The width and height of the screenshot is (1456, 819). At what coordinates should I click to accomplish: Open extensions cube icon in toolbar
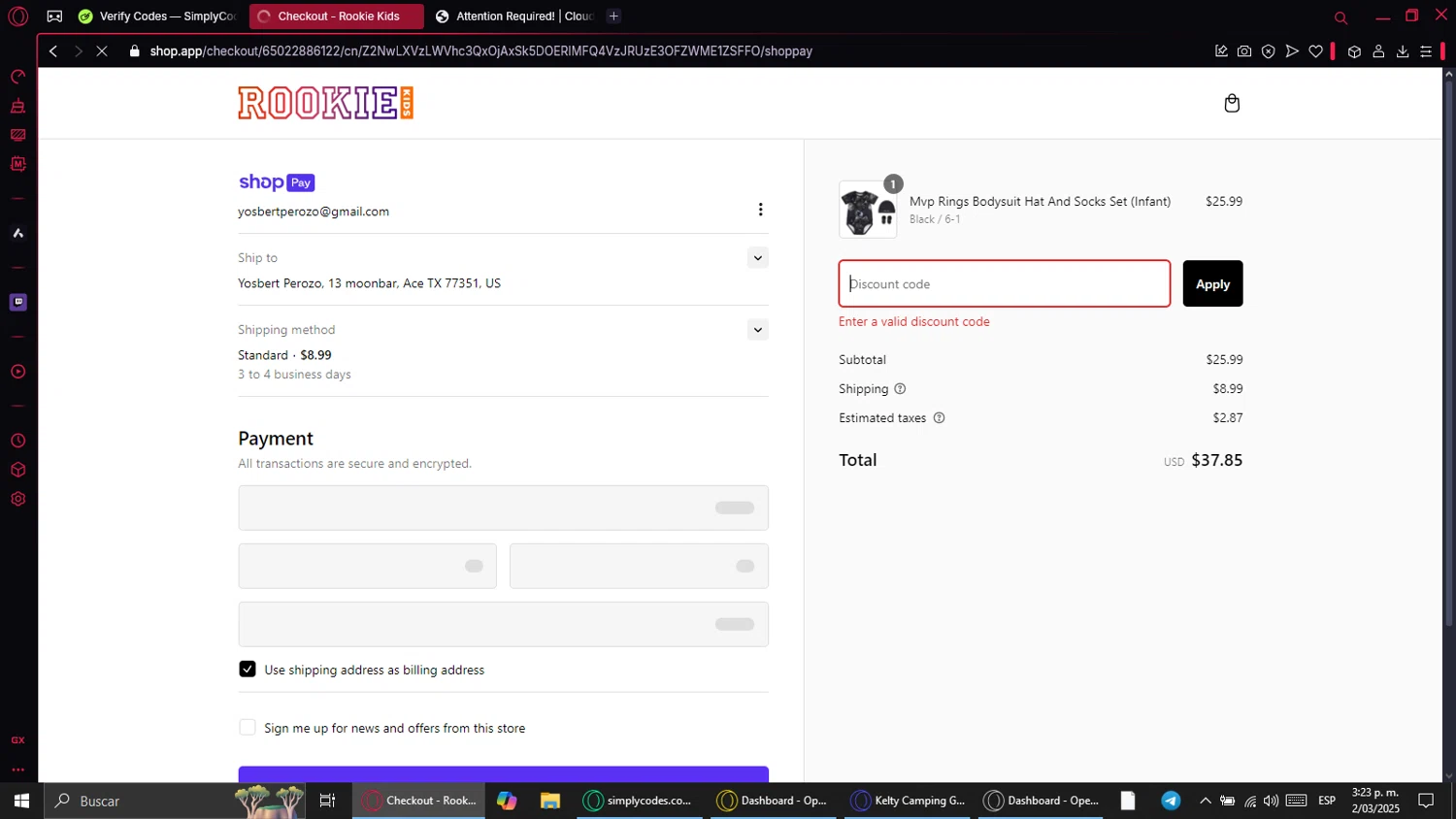1354,51
